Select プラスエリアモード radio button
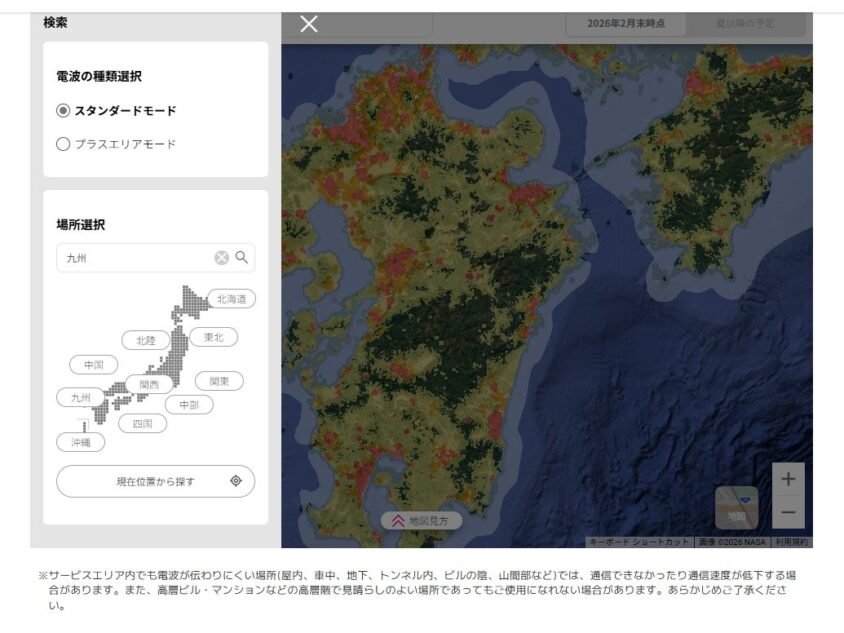This screenshot has width=844, height=633. pos(64,144)
